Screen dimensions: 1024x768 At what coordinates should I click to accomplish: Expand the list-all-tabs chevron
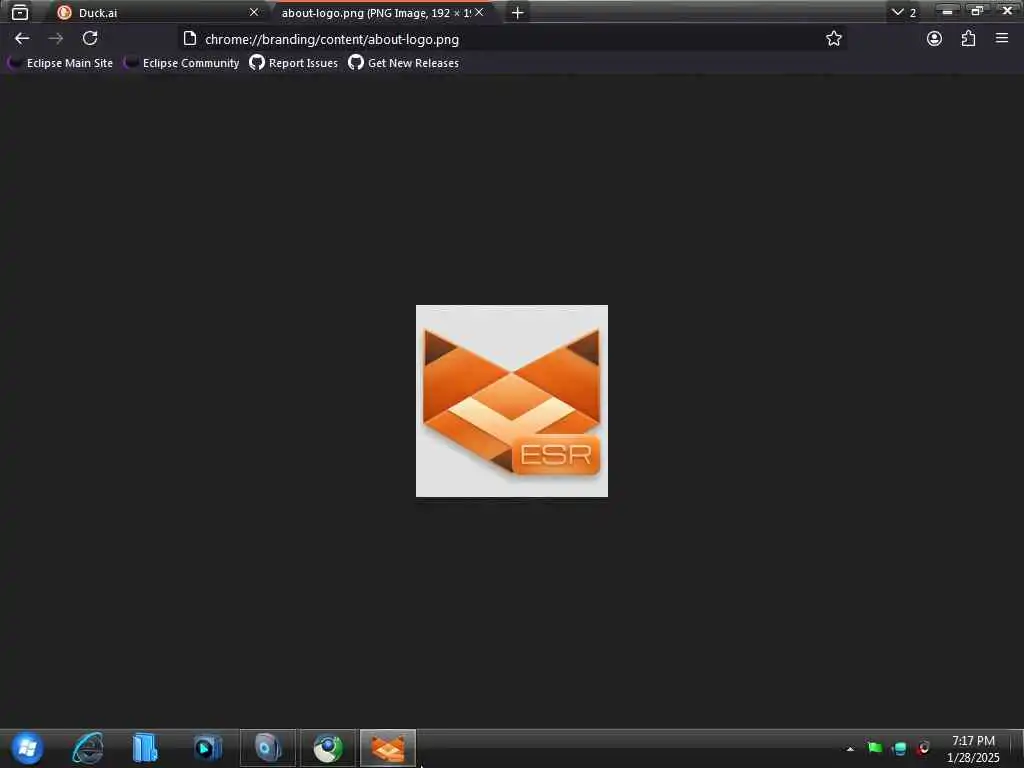(897, 12)
